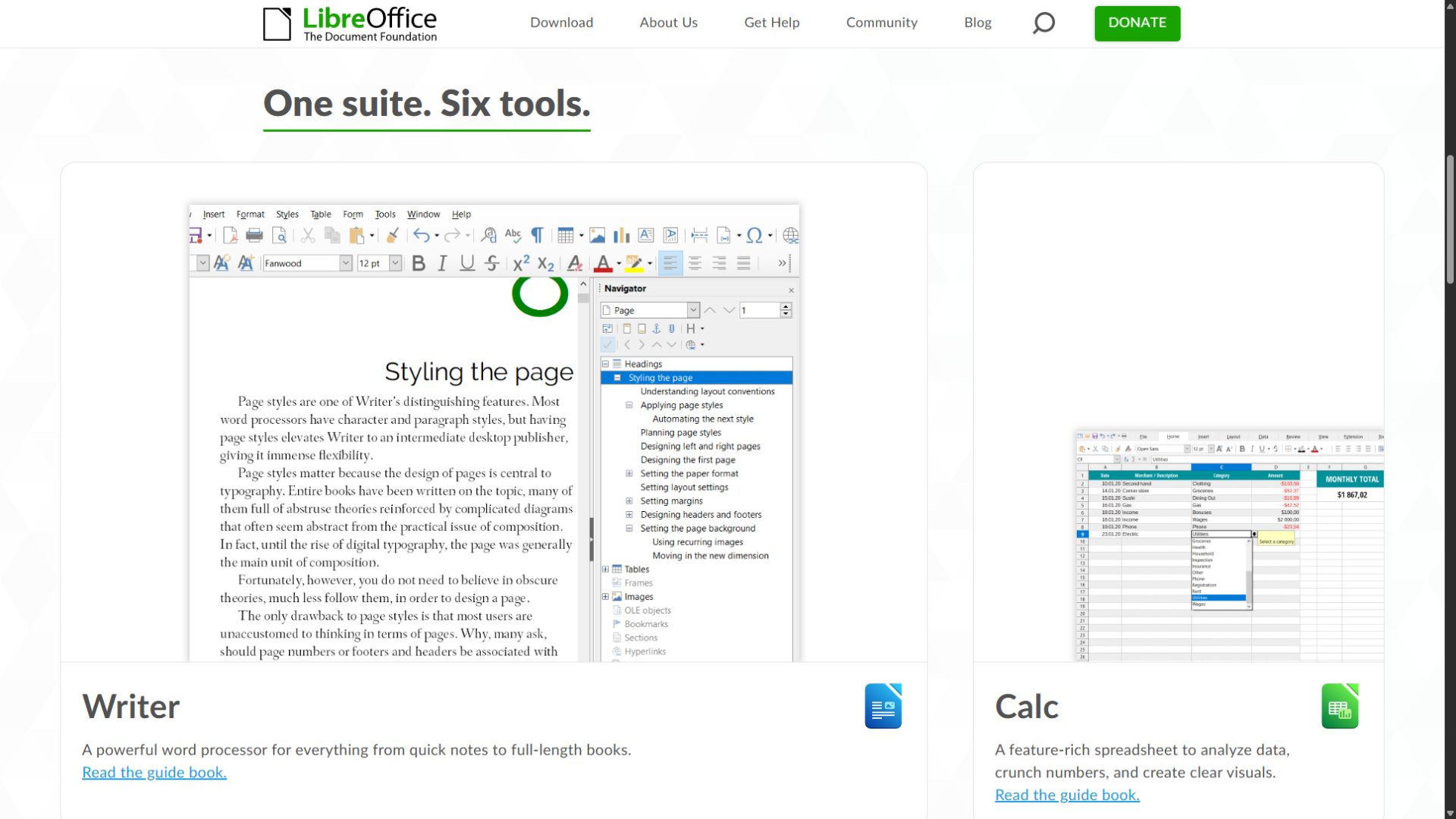Click the Insert Hyperlink globe icon

tap(791, 236)
